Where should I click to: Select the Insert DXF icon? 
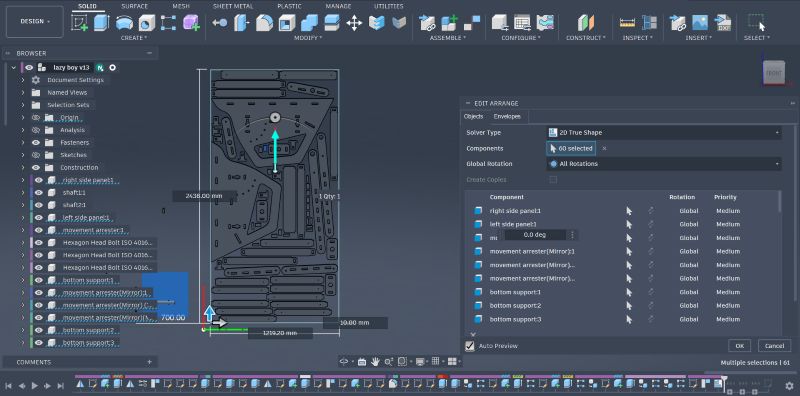722,22
